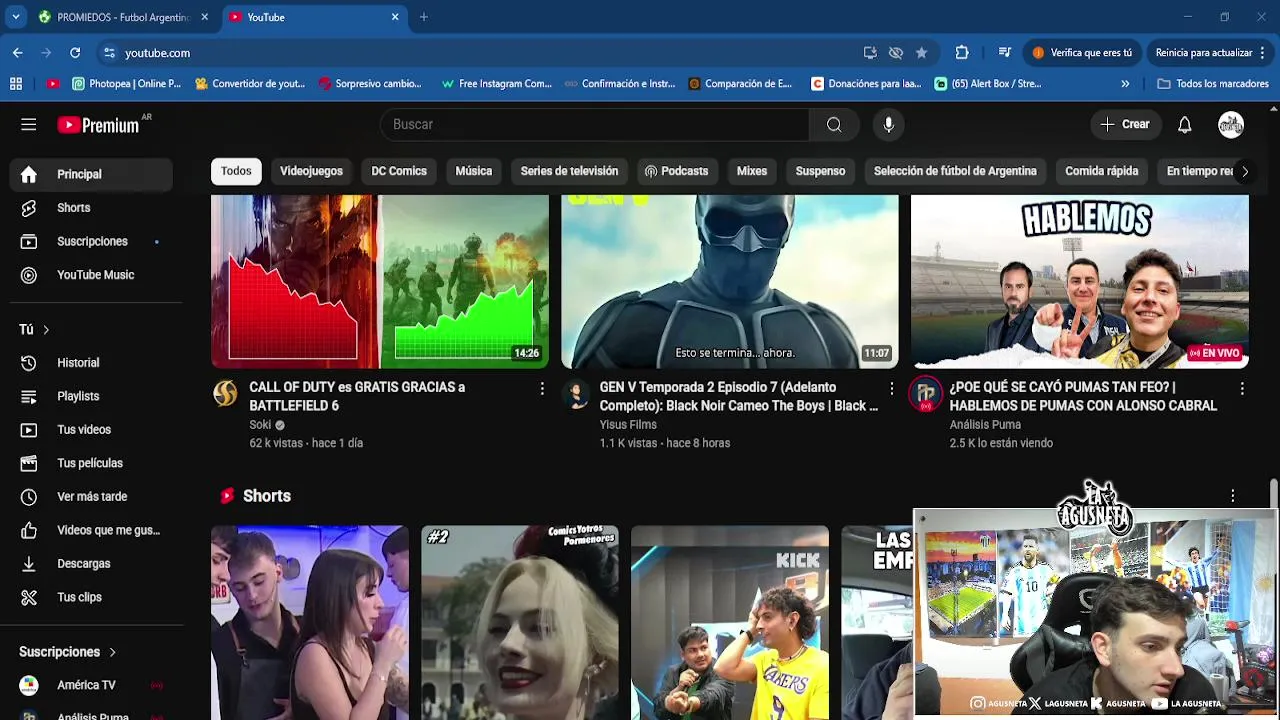Open Playlists in the sidebar
The width and height of the screenshot is (1280, 720).
point(92,396)
